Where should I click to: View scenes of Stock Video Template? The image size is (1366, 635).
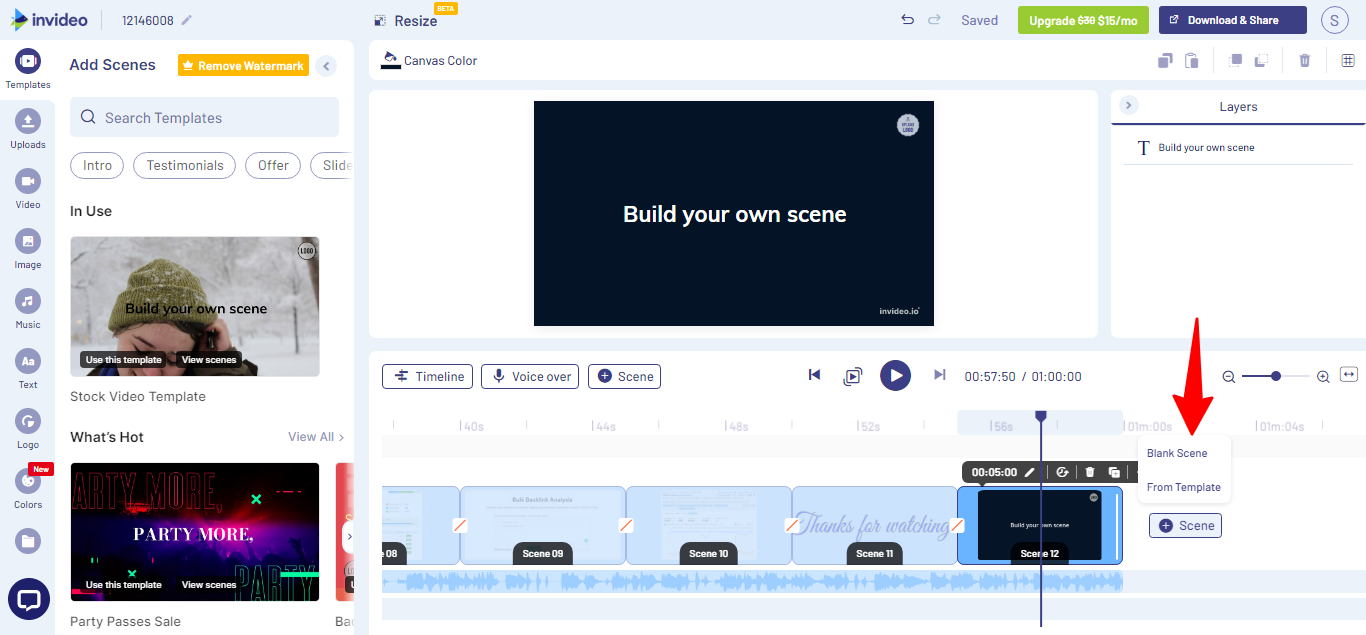pyautogui.click(x=209, y=360)
